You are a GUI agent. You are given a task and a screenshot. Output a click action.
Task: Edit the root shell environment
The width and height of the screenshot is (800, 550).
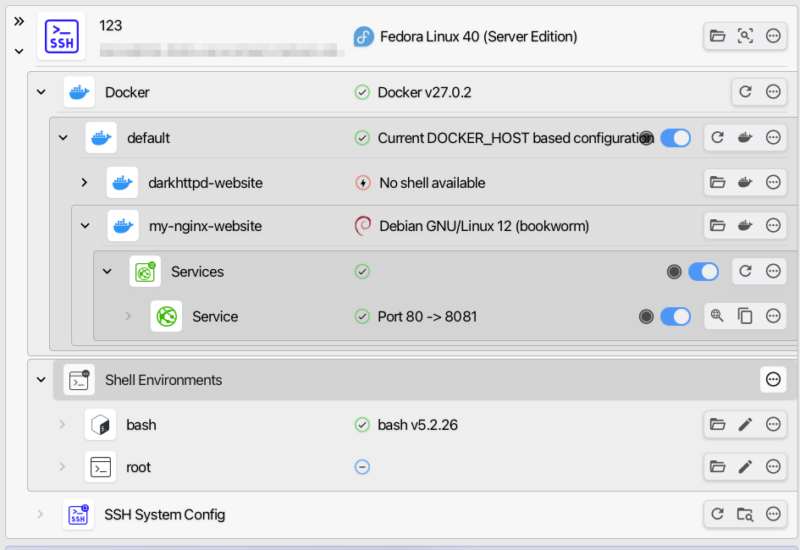pos(745,466)
